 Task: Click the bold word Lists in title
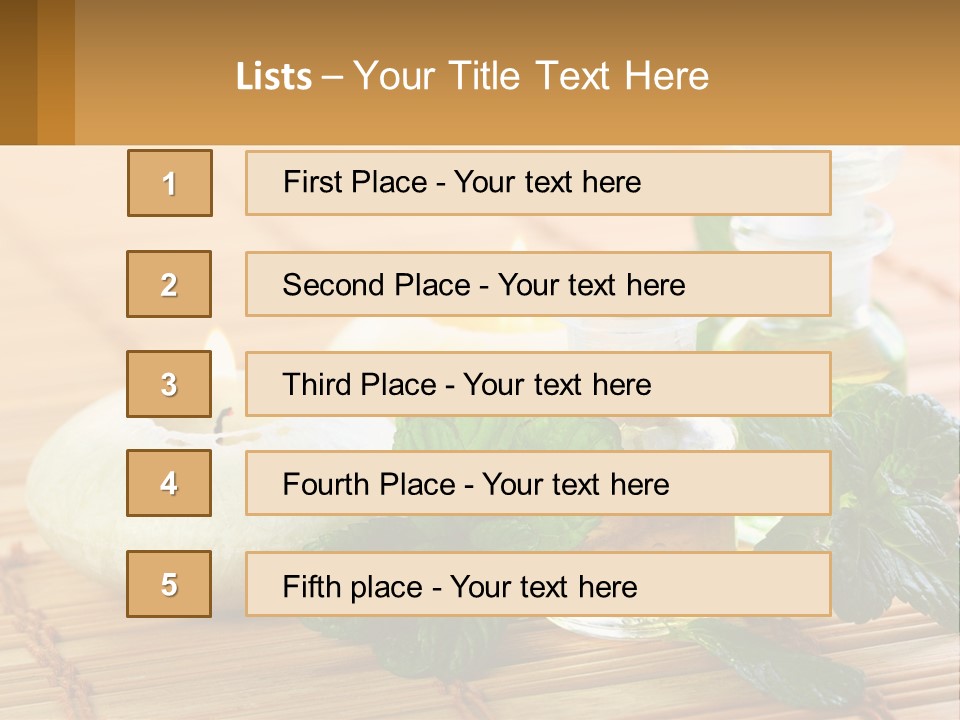coord(273,77)
